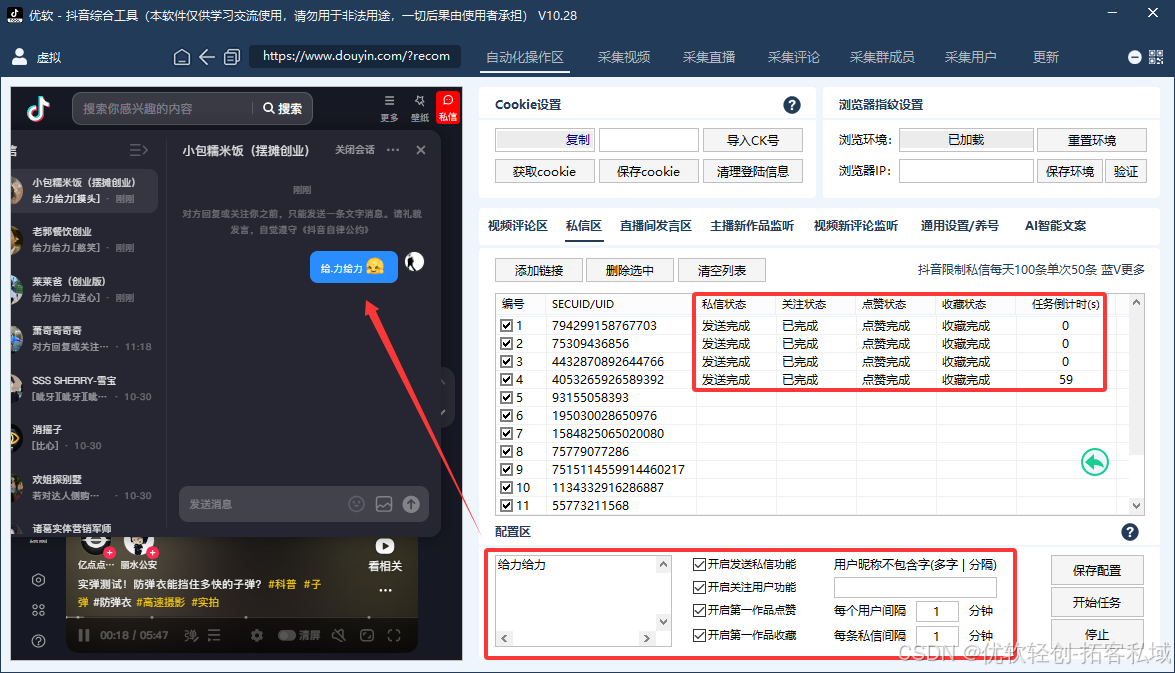Click the image attach icon in message box
The height and width of the screenshot is (673, 1175).
384,504
